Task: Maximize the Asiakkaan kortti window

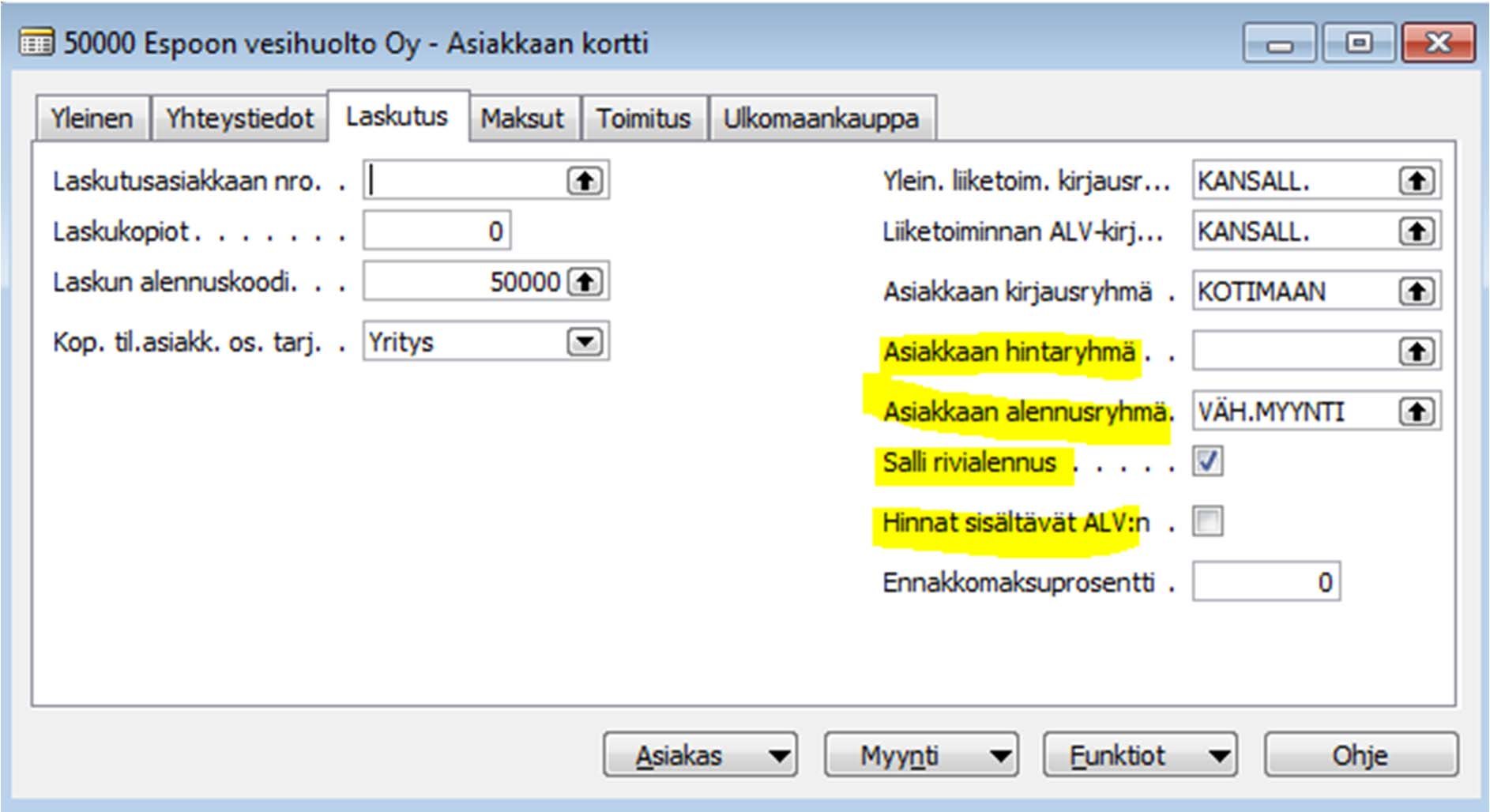Action: pyautogui.click(x=1358, y=43)
